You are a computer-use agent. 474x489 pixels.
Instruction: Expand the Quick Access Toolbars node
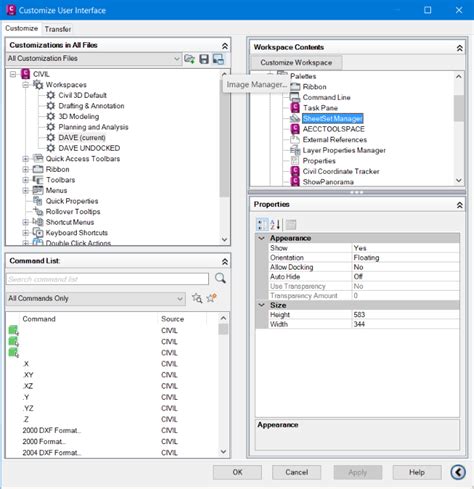coord(26,159)
